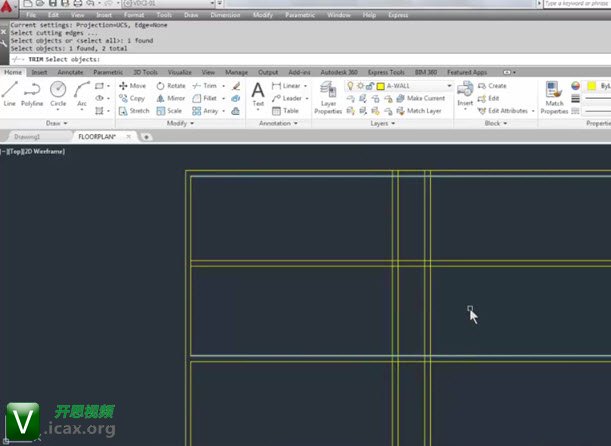Select the Line draw tool

tap(9, 94)
